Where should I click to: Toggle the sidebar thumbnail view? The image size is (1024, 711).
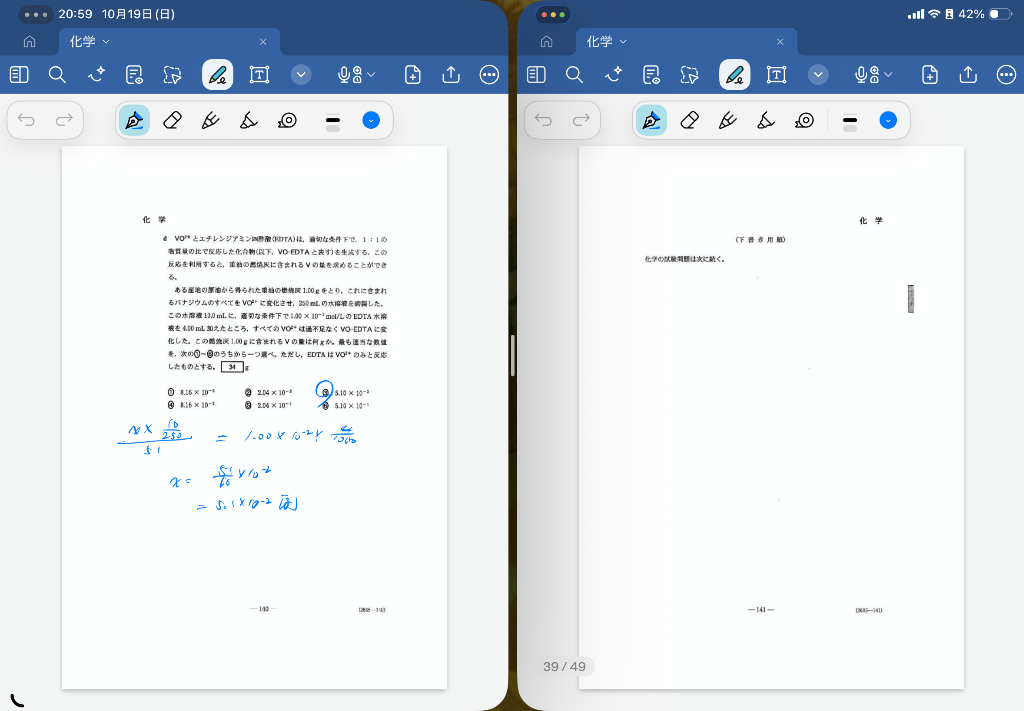(x=17, y=74)
